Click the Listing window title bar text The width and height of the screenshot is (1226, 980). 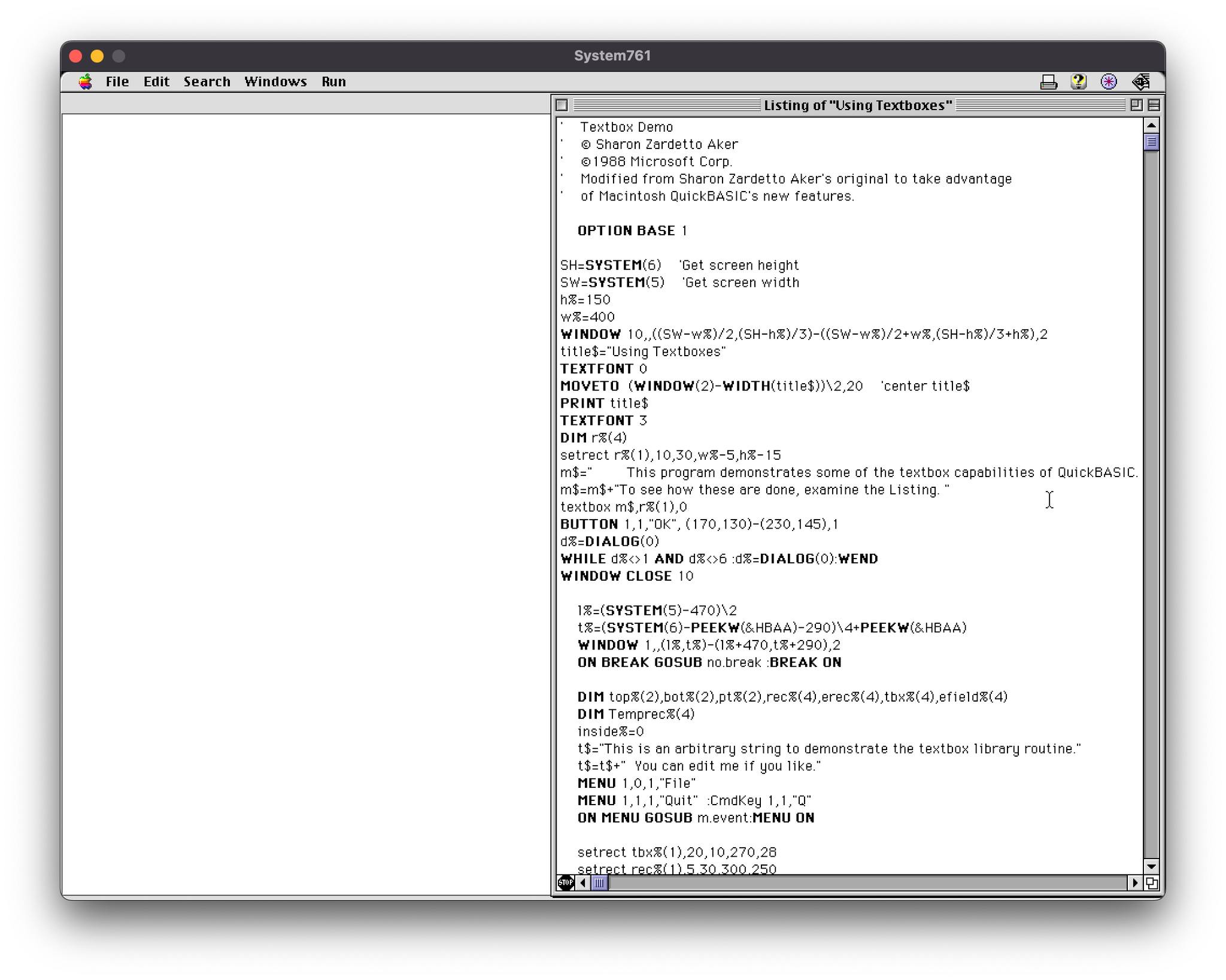[x=858, y=105]
